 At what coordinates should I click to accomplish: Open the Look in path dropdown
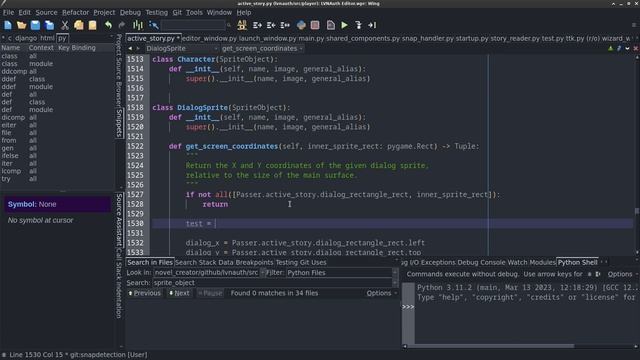coord(210,273)
